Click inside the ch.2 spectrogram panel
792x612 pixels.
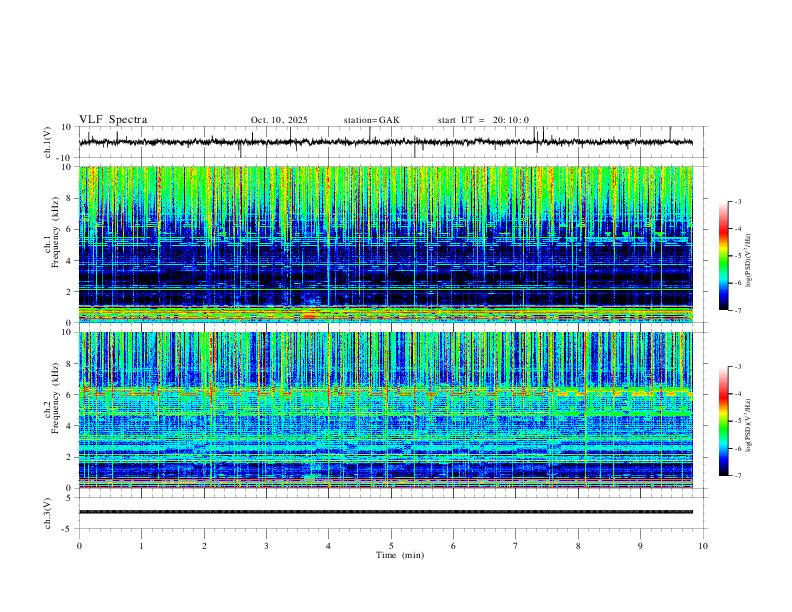pos(386,410)
